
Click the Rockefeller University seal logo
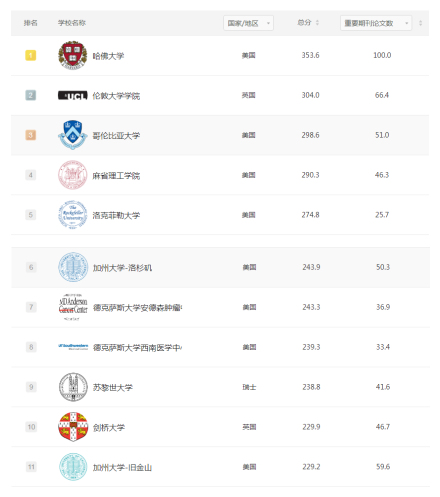coord(73,215)
